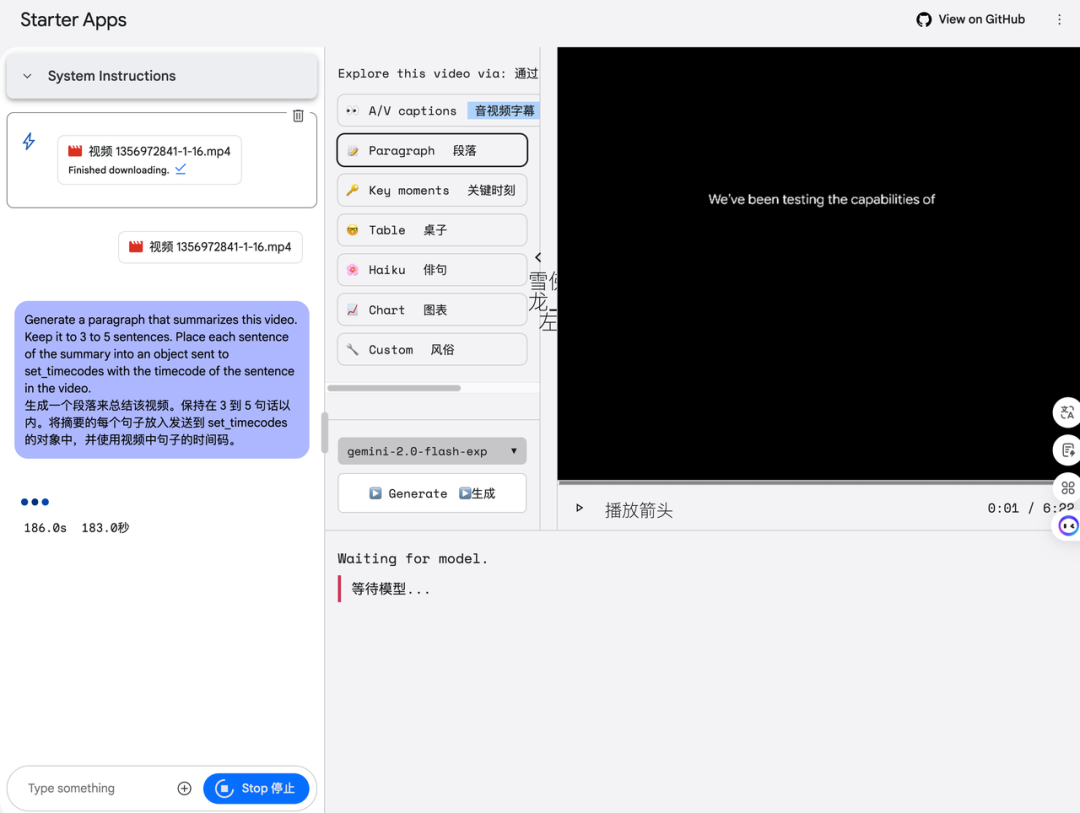Toggle the Haiku 俳句 mode

[432, 269]
